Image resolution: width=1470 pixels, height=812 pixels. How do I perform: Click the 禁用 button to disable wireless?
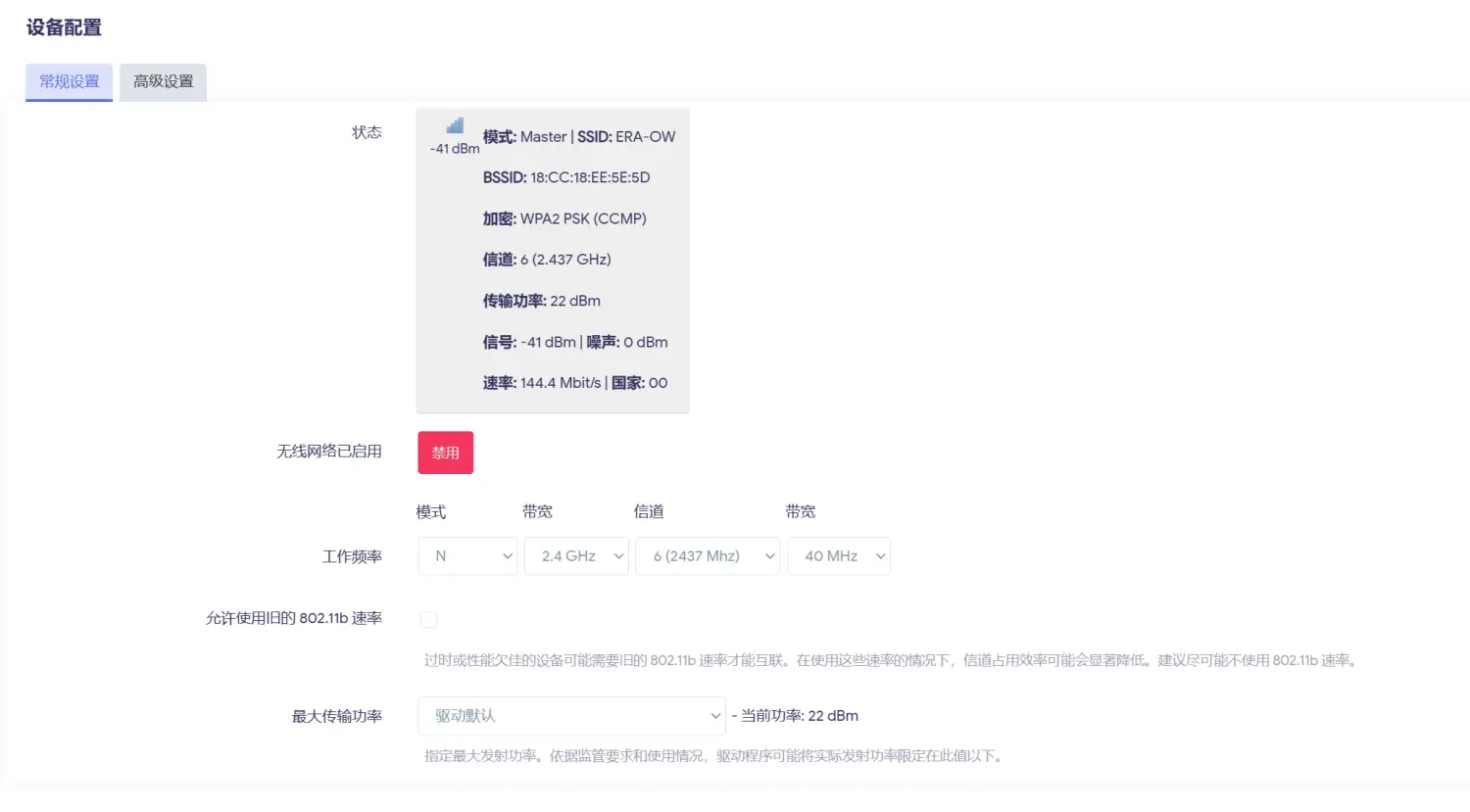pos(445,453)
